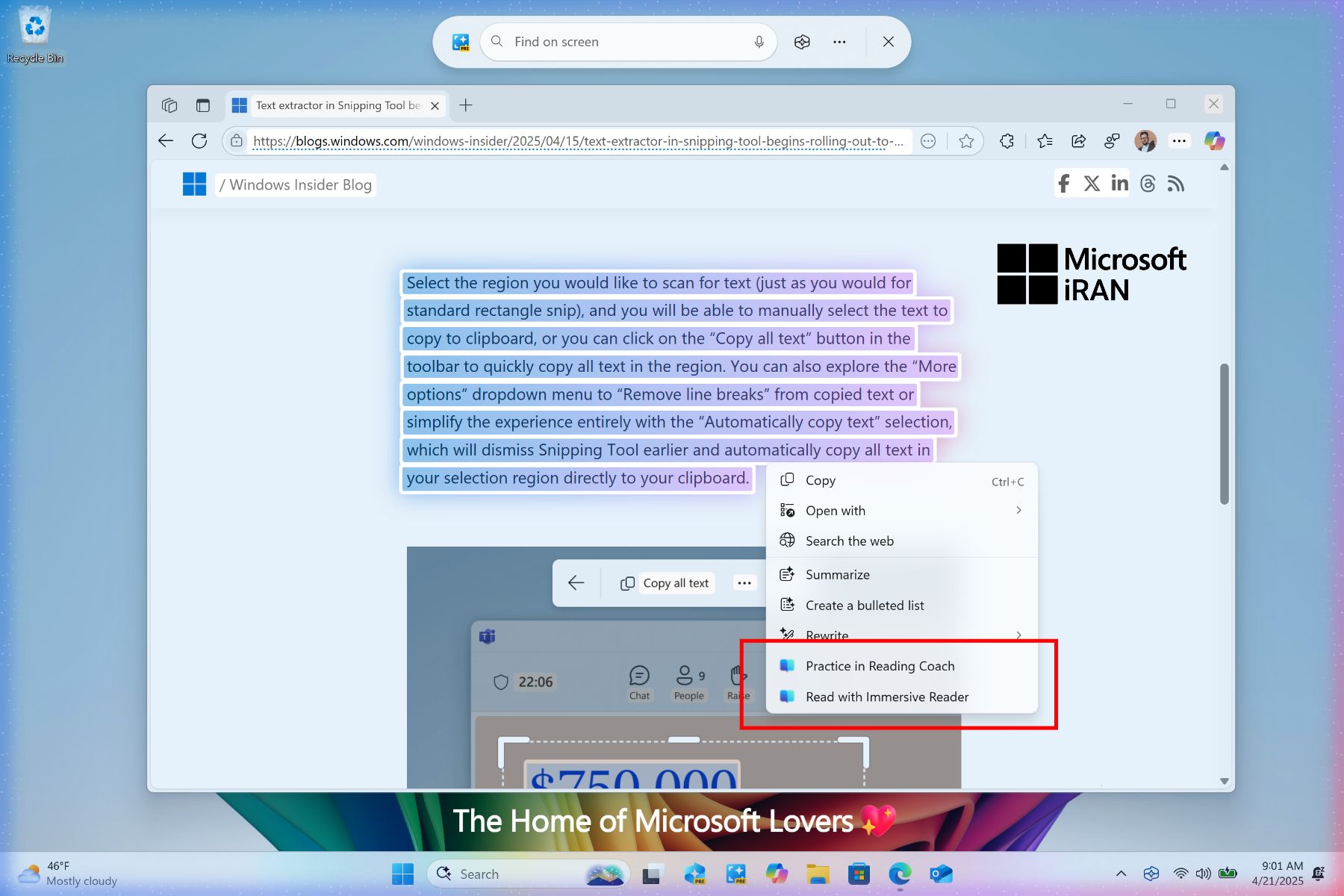The image size is (1344, 896).
Task: Open the Extensions puzzle icon
Action: tap(1007, 140)
